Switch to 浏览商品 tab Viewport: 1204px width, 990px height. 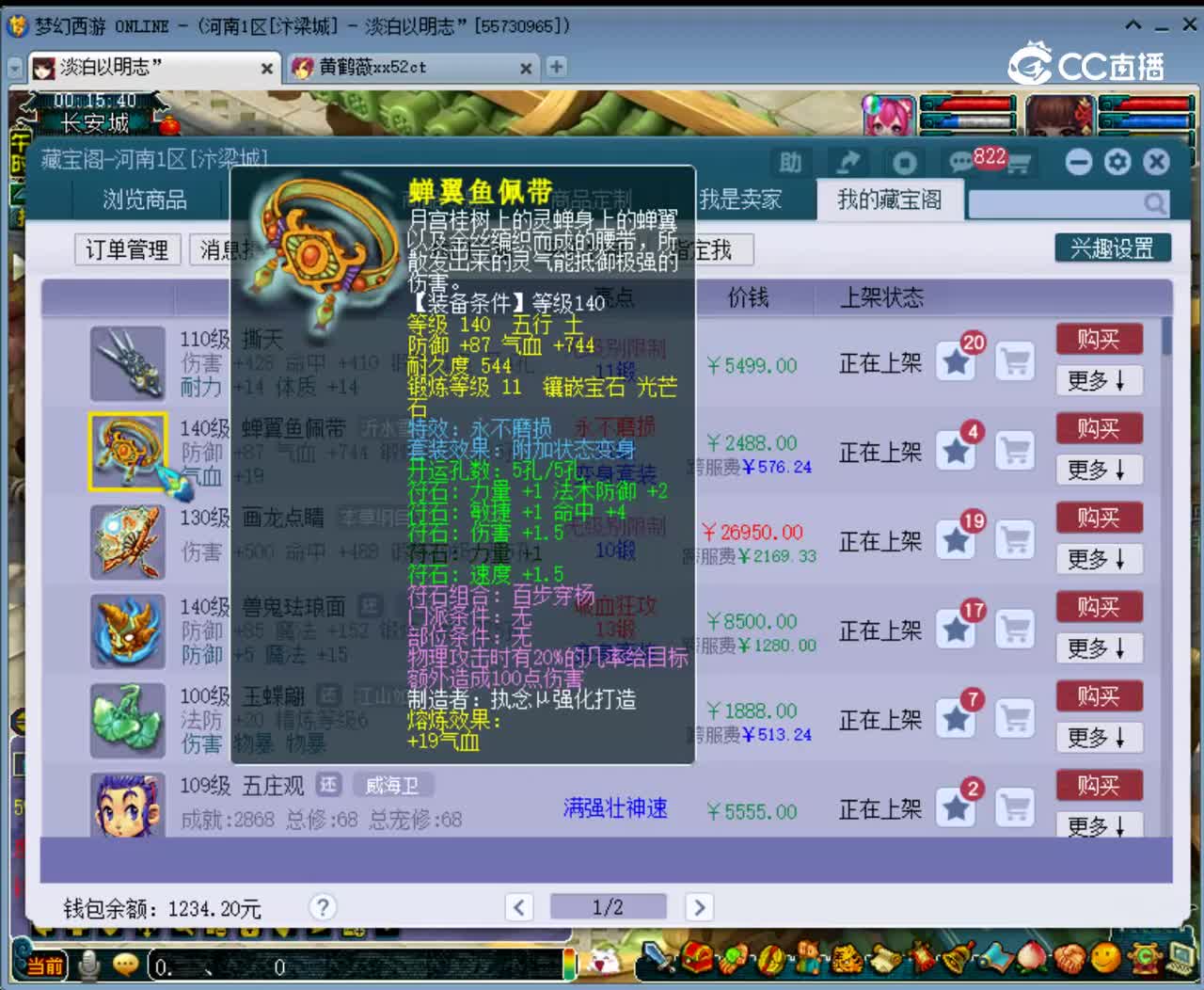(x=145, y=200)
